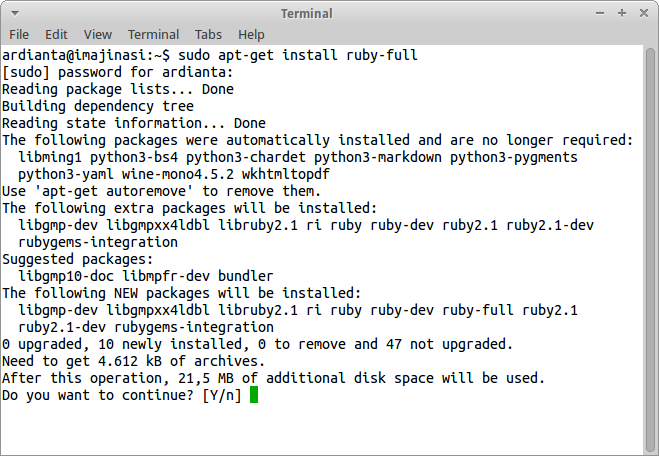Open the Tabs menu
Viewport: 659px width, 456px height.
pyautogui.click(x=208, y=34)
